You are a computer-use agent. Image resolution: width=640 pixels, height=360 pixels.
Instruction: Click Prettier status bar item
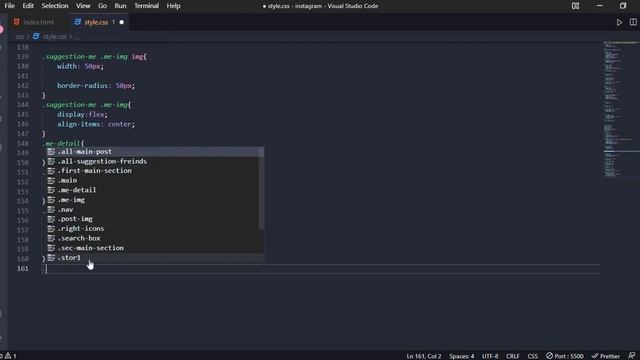click(x=606, y=356)
